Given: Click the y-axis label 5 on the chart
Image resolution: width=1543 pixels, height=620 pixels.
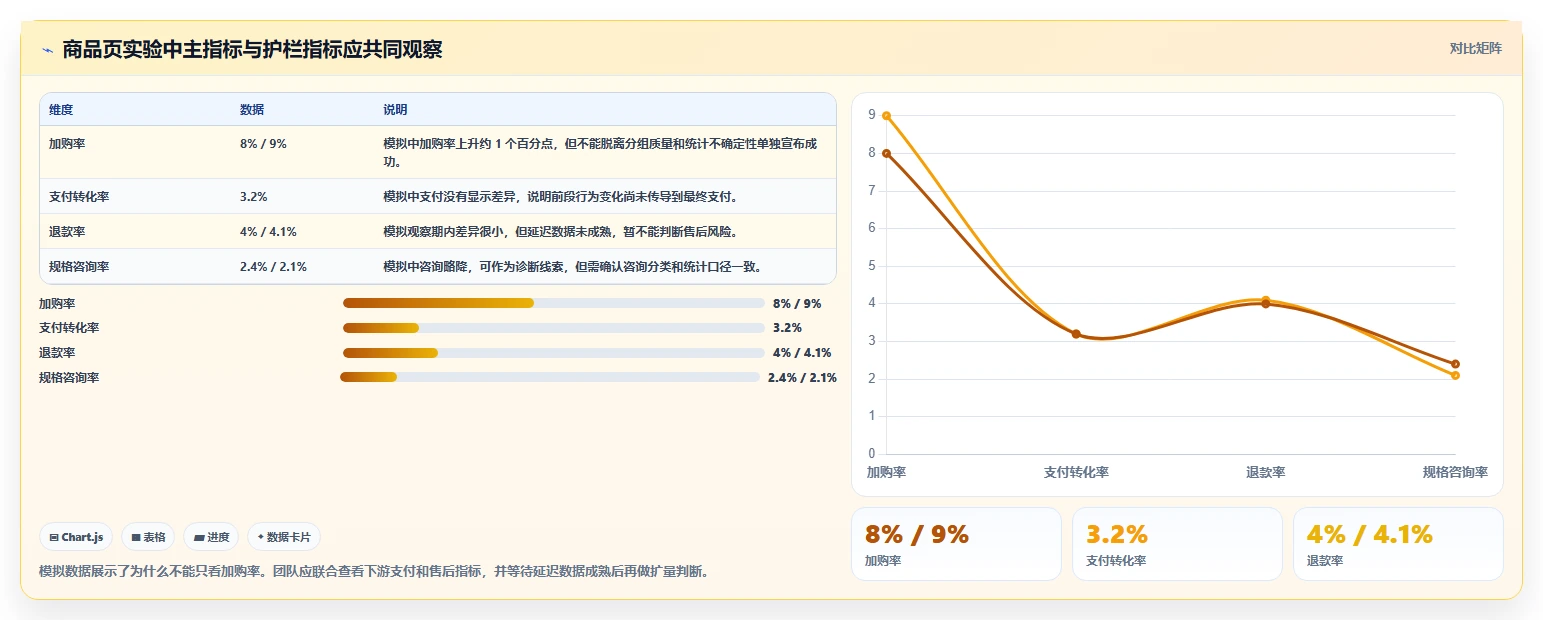Looking at the screenshot, I should point(872,266).
